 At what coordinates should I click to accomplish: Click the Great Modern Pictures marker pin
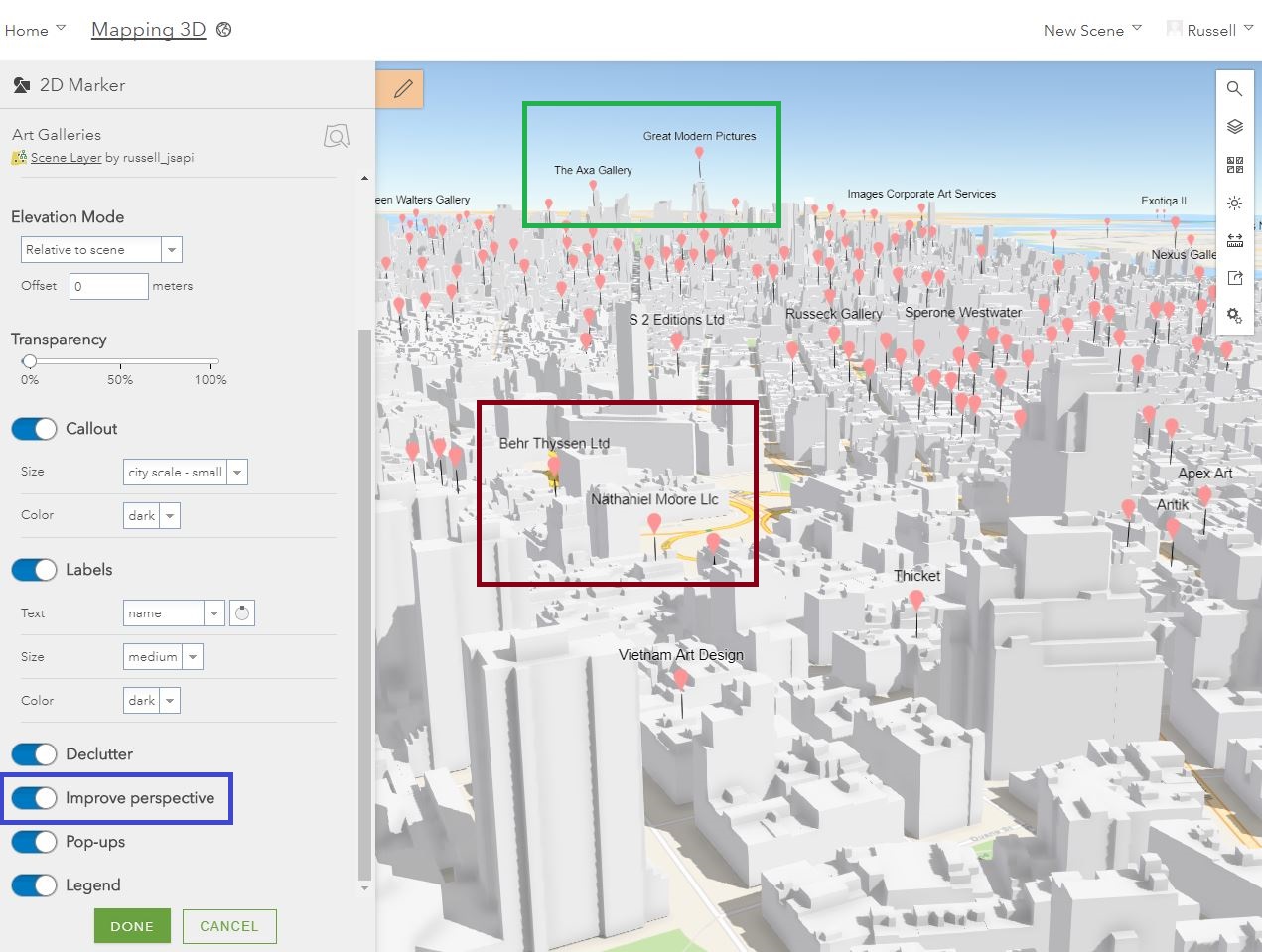pos(699,153)
